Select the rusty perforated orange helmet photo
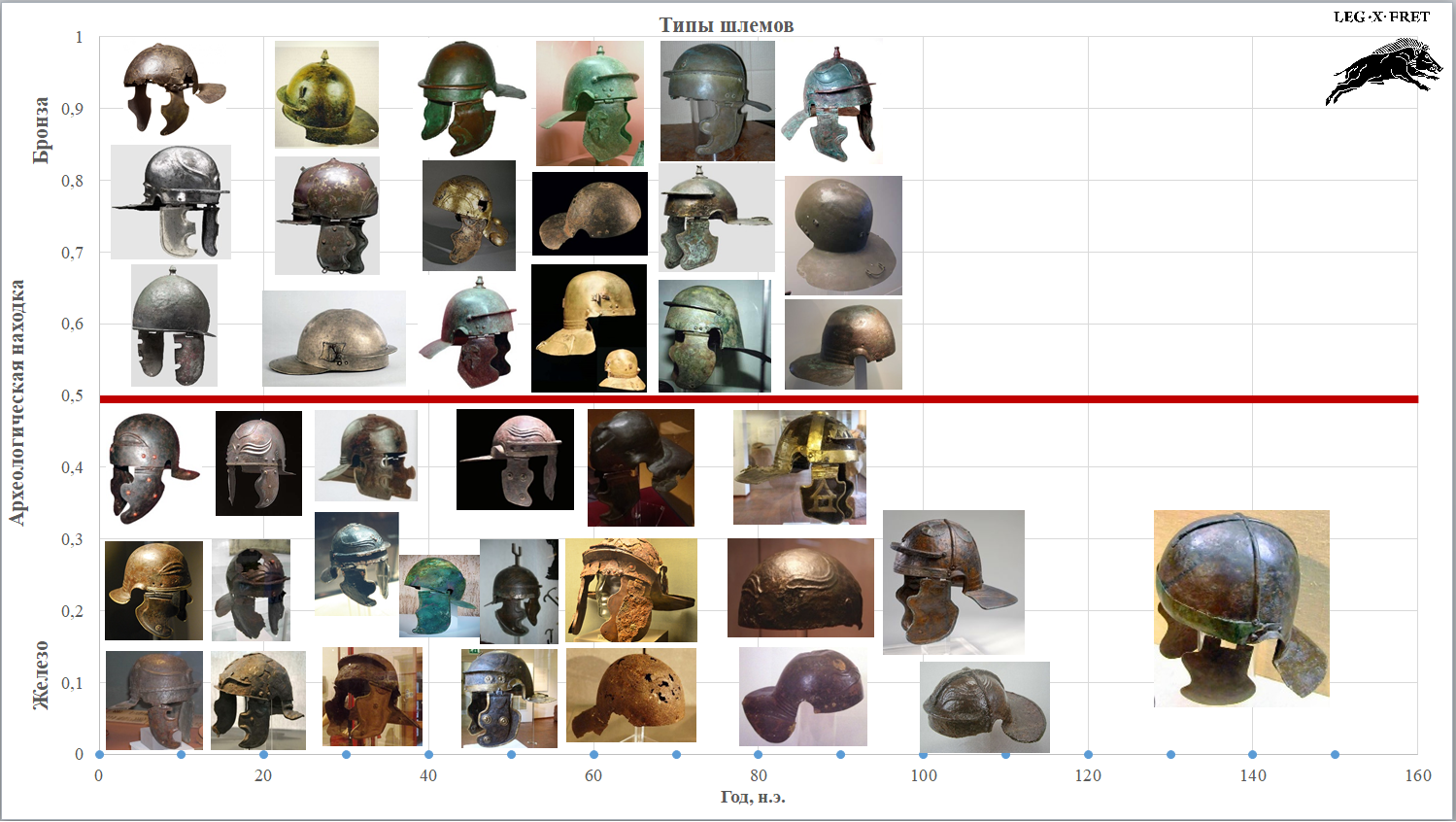1456x822 pixels. pyautogui.click(x=631, y=696)
